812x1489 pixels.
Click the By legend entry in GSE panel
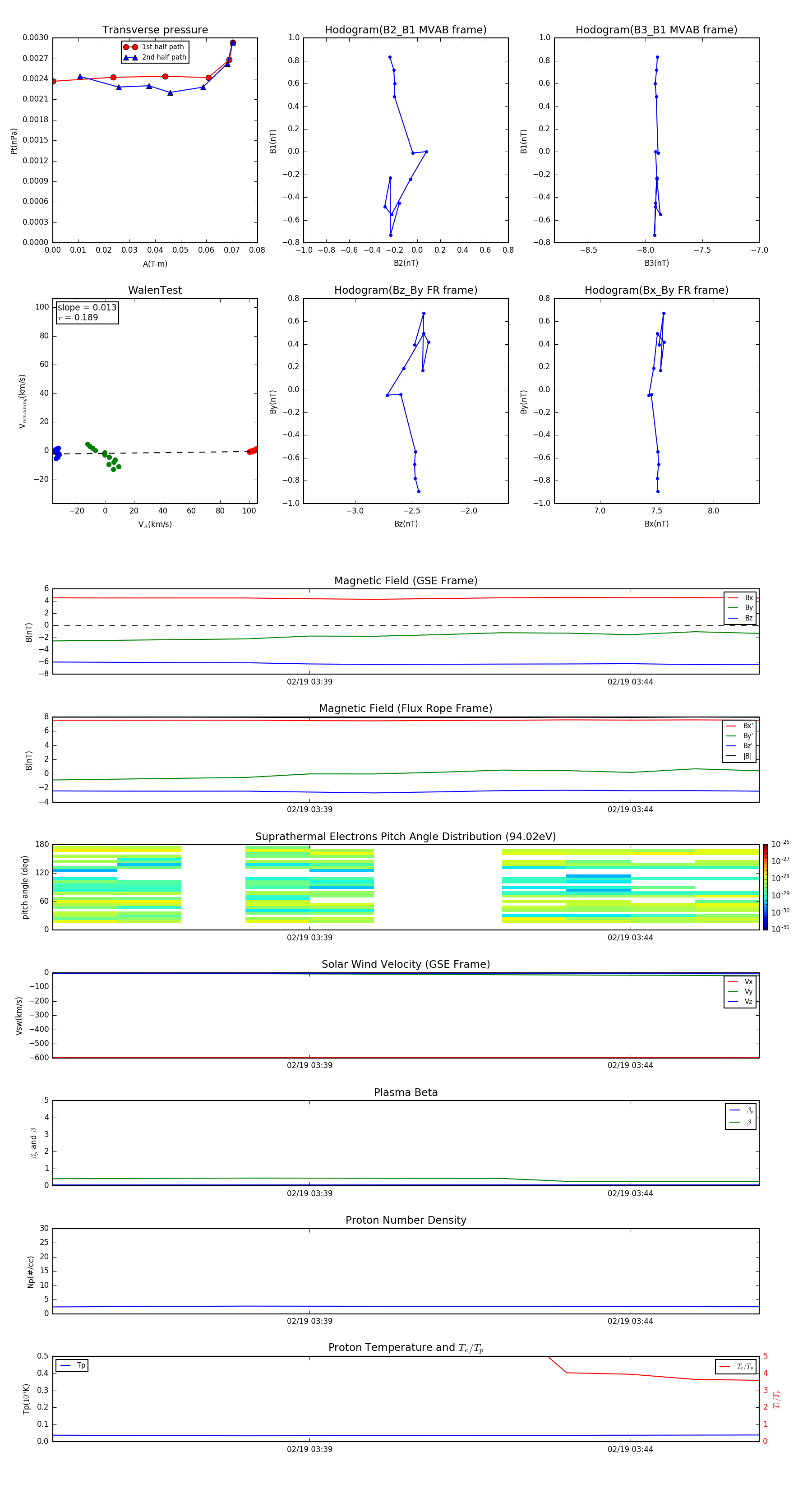(x=740, y=607)
